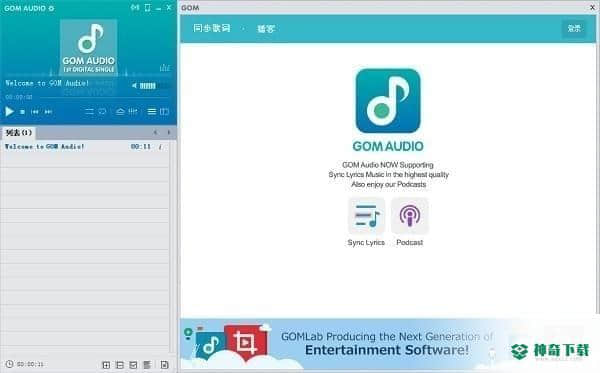Stop playback with the Stop button

pos(23,112)
